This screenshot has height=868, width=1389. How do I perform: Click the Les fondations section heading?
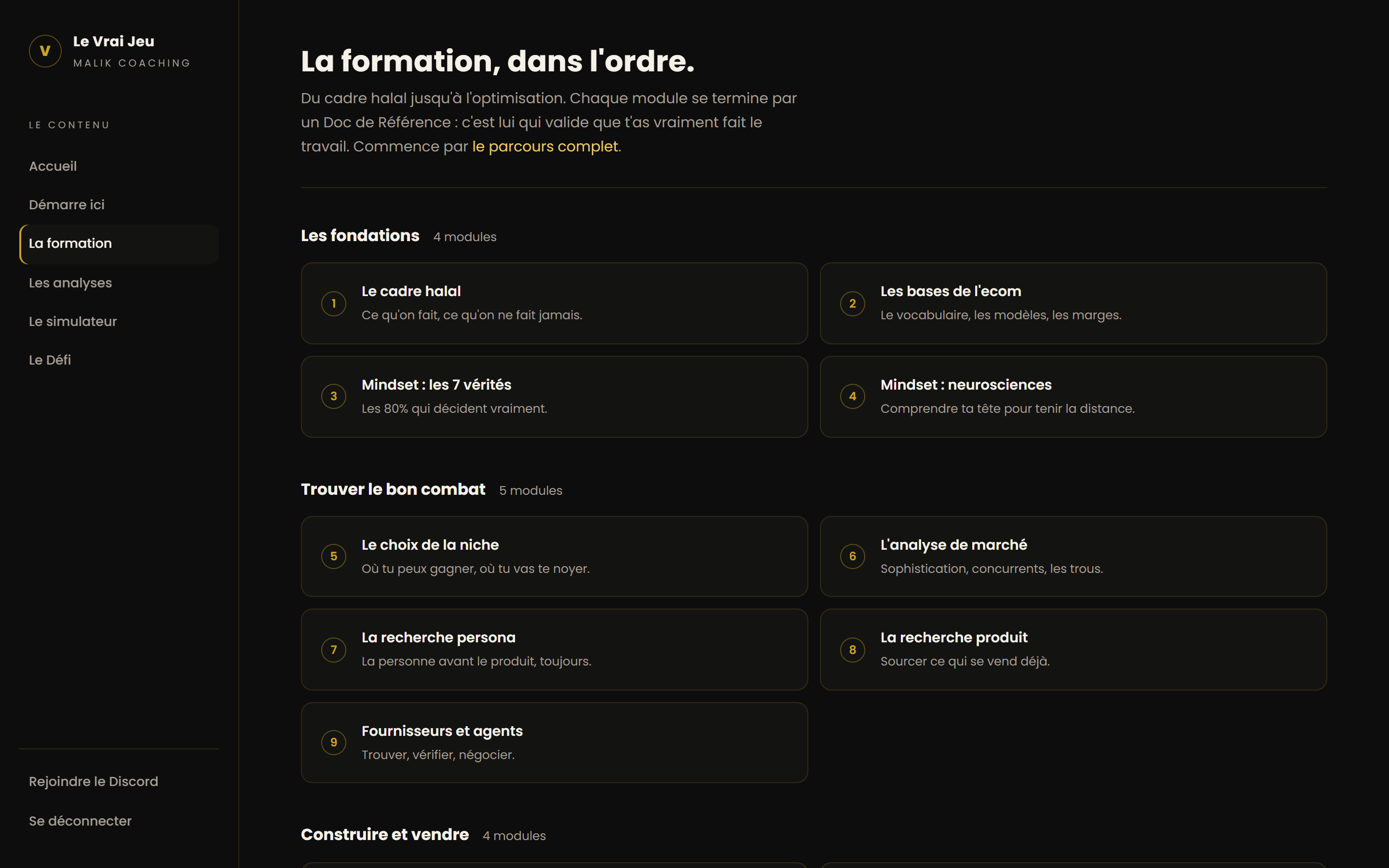pos(360,235)
